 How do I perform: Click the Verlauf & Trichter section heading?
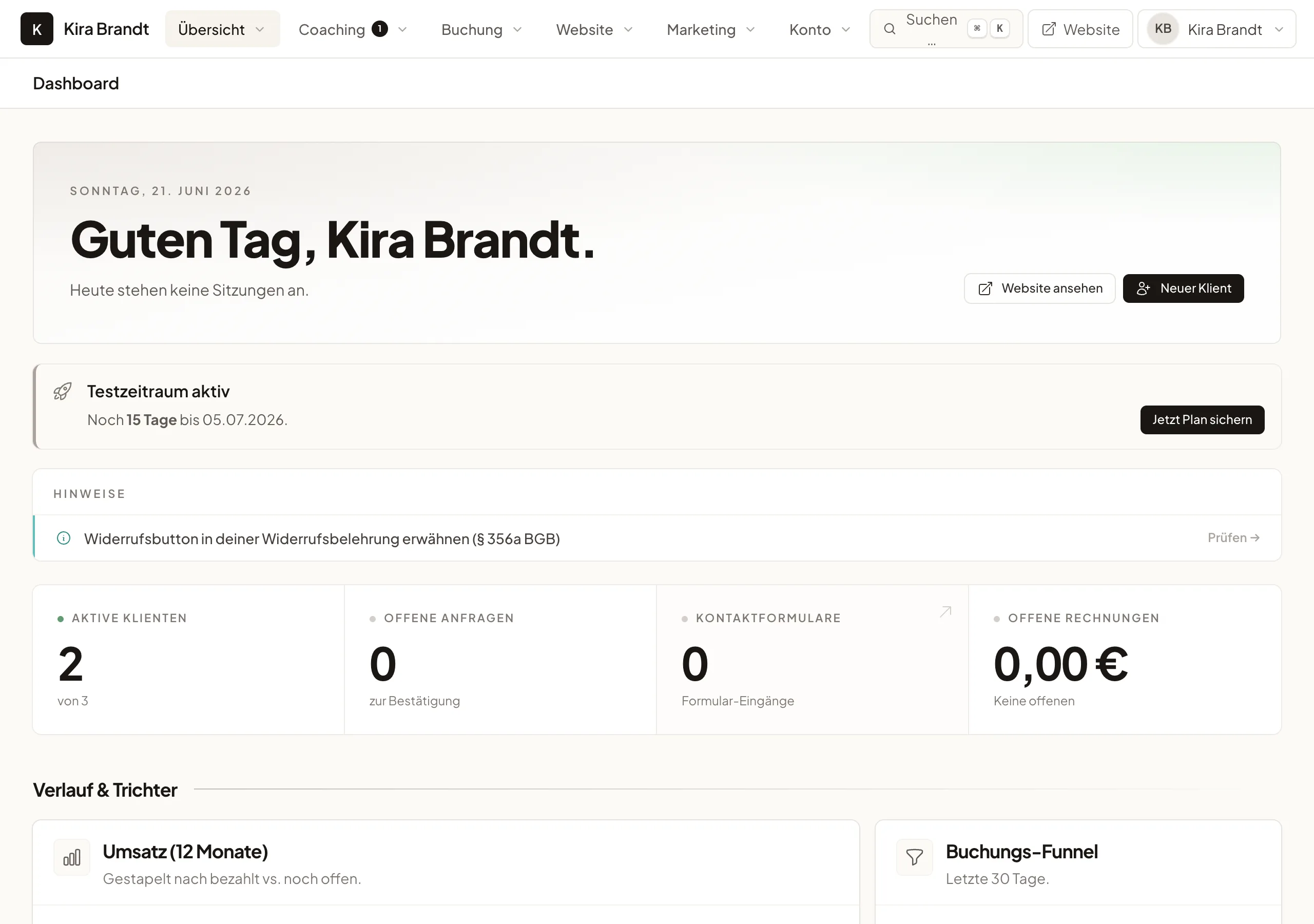click(x=105, y=790)
